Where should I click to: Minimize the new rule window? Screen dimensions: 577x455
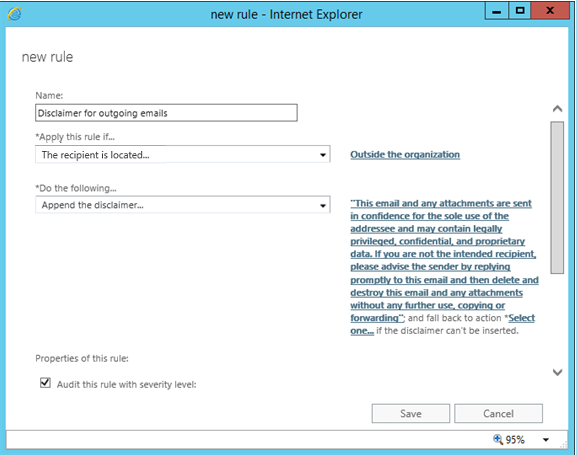tap(497, 11)
